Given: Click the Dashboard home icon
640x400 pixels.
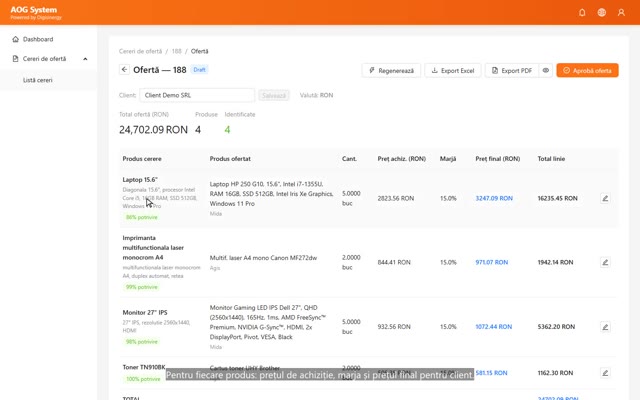Looking at the screenshot, I should tap(16, 39).
